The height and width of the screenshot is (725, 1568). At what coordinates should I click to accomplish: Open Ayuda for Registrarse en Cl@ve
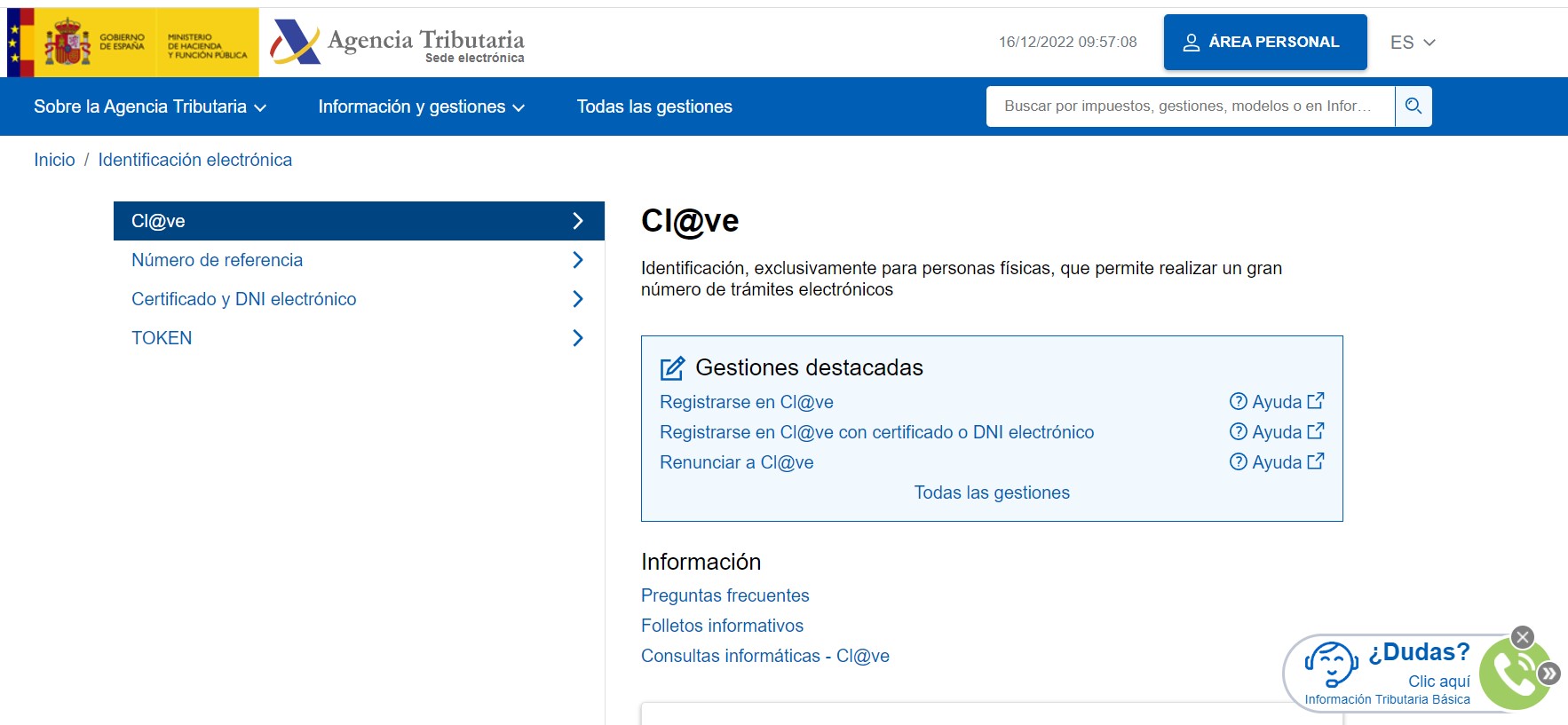coord(1277,402)
